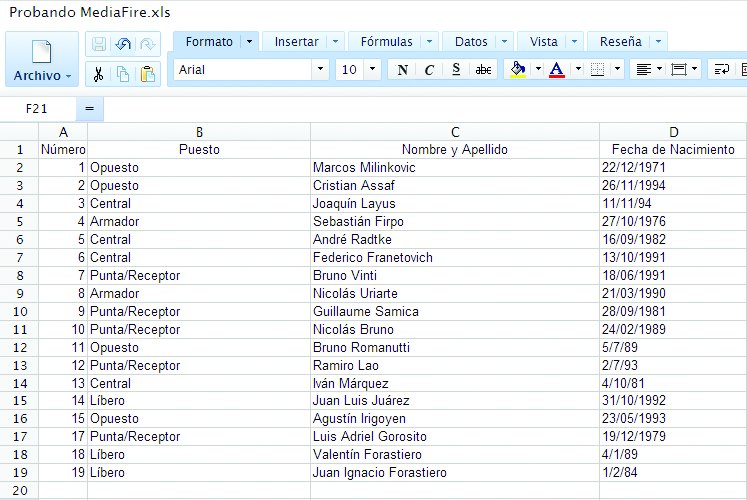Open the Arial font name dropdown
The width and height of the screenshot is (747, 500).
point(320,69)
